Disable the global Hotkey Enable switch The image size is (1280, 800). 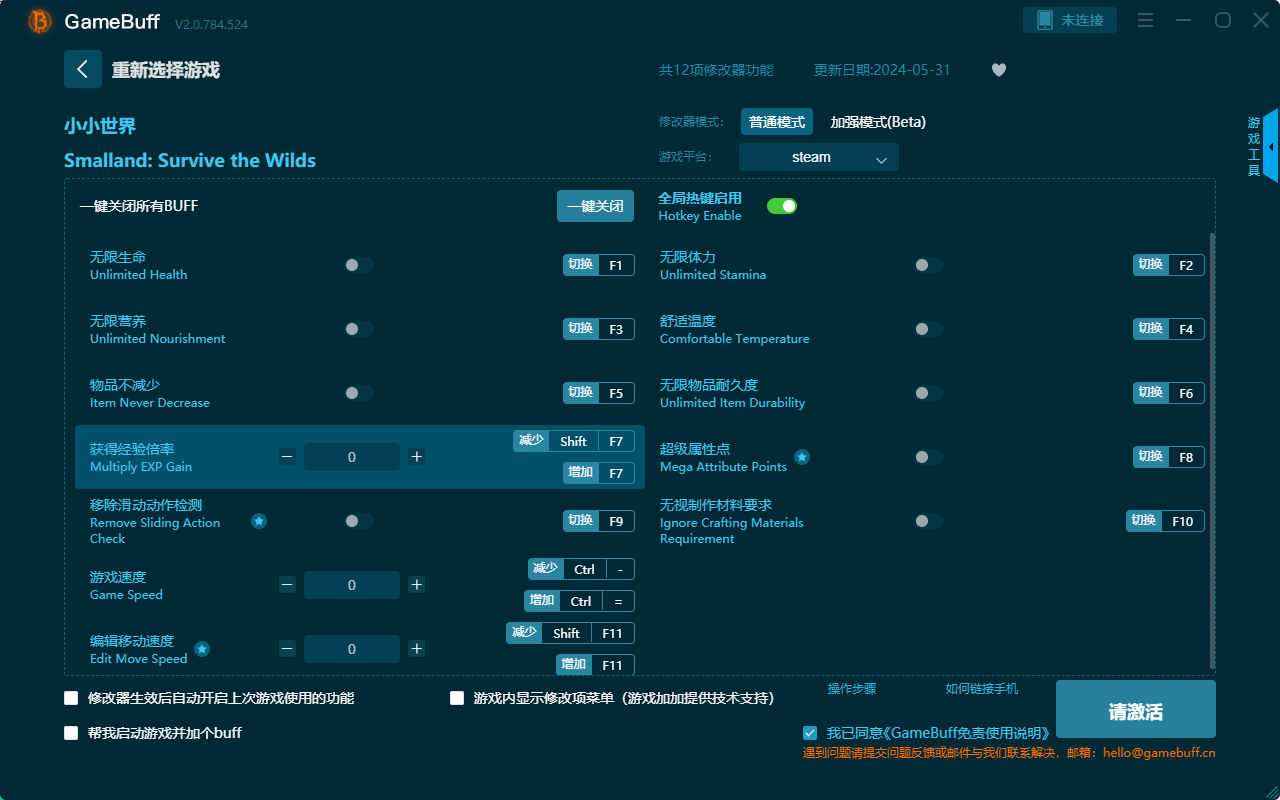[x=782, y=206]
